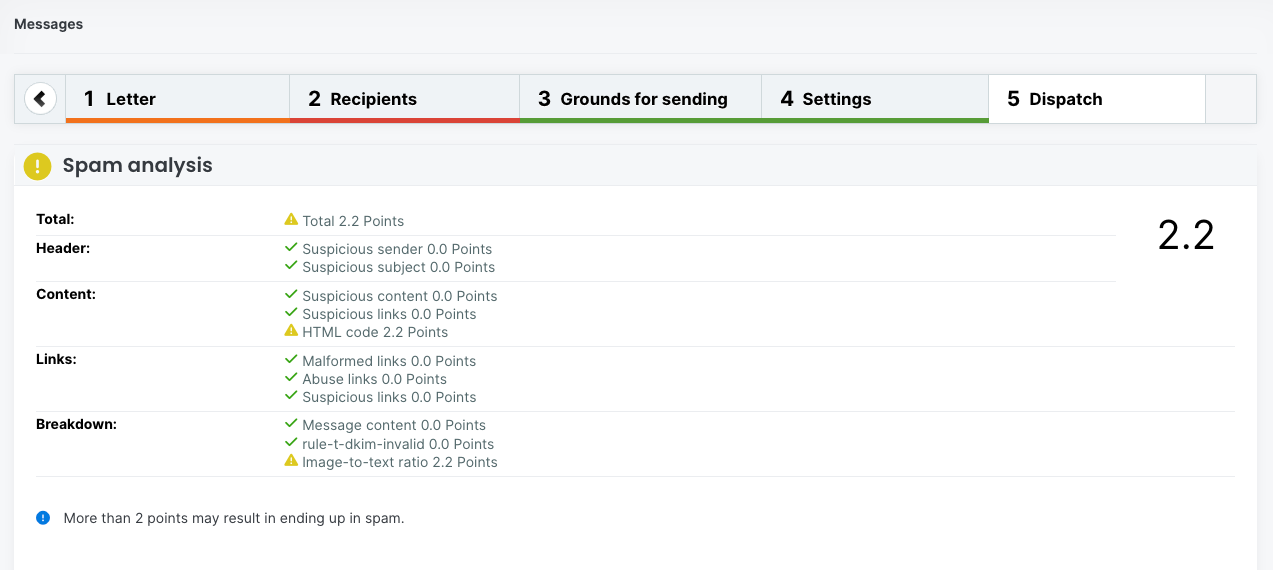Click green checkmark beside rule-t-dkim-invalid

[291, 443]
